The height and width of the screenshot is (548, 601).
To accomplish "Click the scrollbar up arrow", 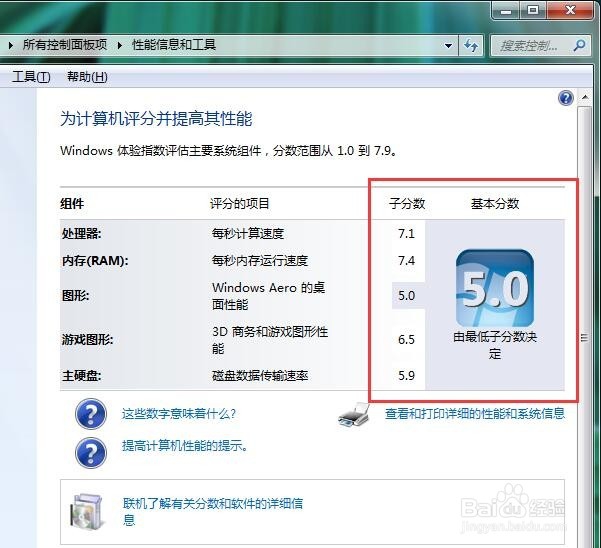I will coord(585,97).
